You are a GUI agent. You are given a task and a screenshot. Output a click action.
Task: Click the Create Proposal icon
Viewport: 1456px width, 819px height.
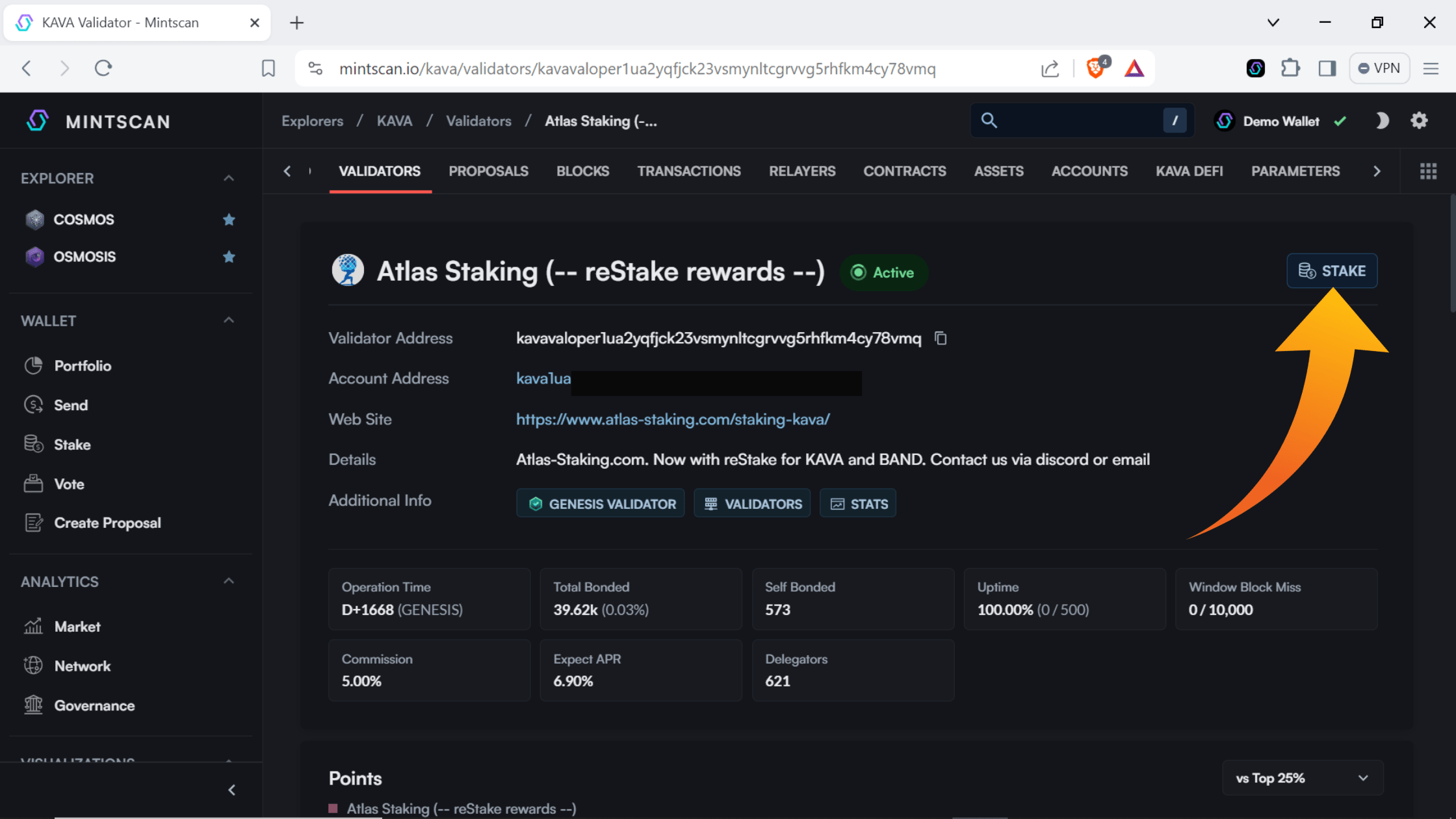coord(33,522)
